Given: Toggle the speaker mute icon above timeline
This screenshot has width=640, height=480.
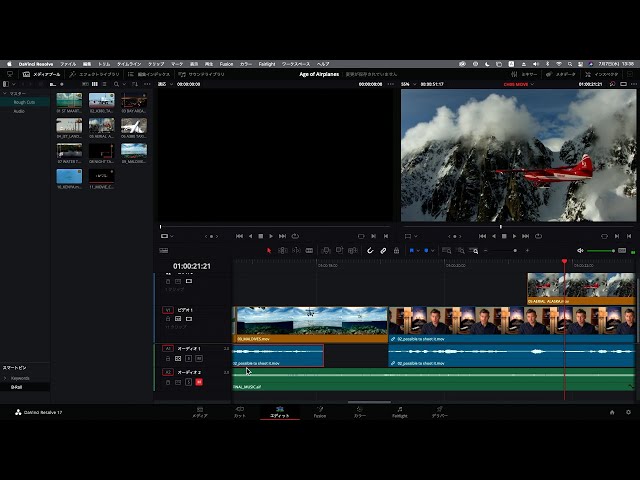Looking at the screenshot, I should (581, 250).
